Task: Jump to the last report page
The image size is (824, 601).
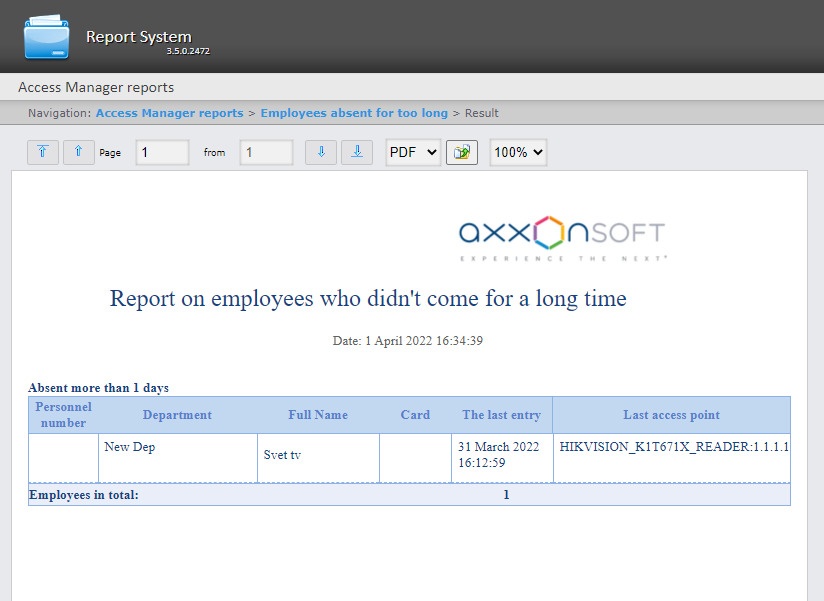Action: (x=357, y=152)
